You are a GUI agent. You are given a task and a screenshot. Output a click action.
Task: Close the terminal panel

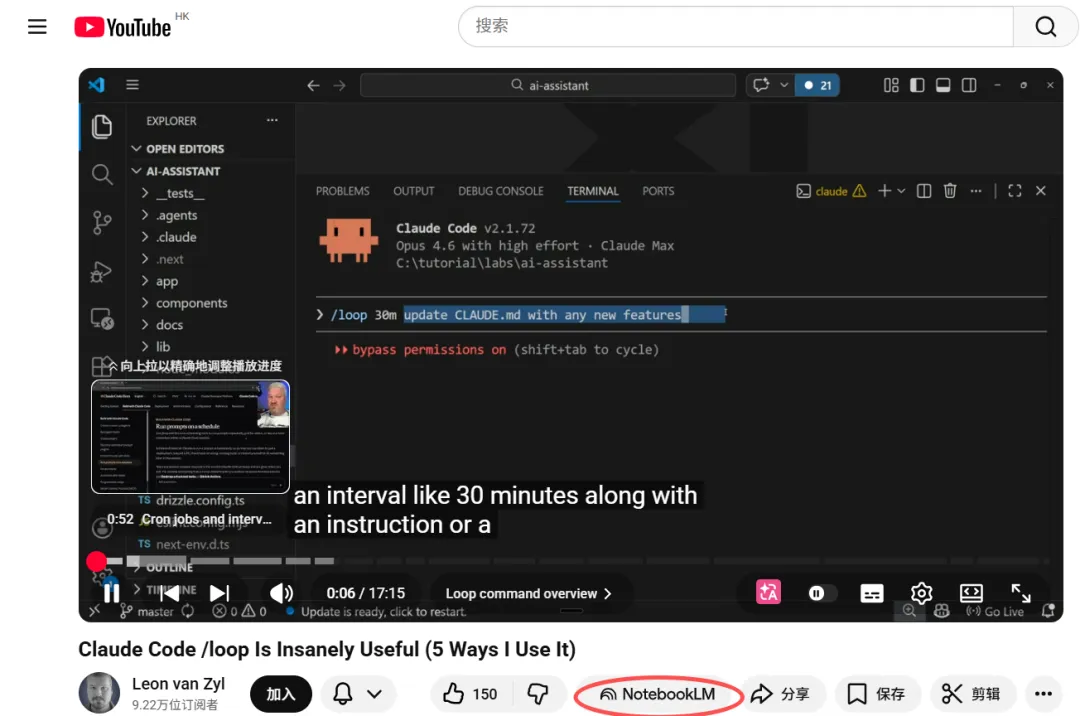(x=1041, y=191)
